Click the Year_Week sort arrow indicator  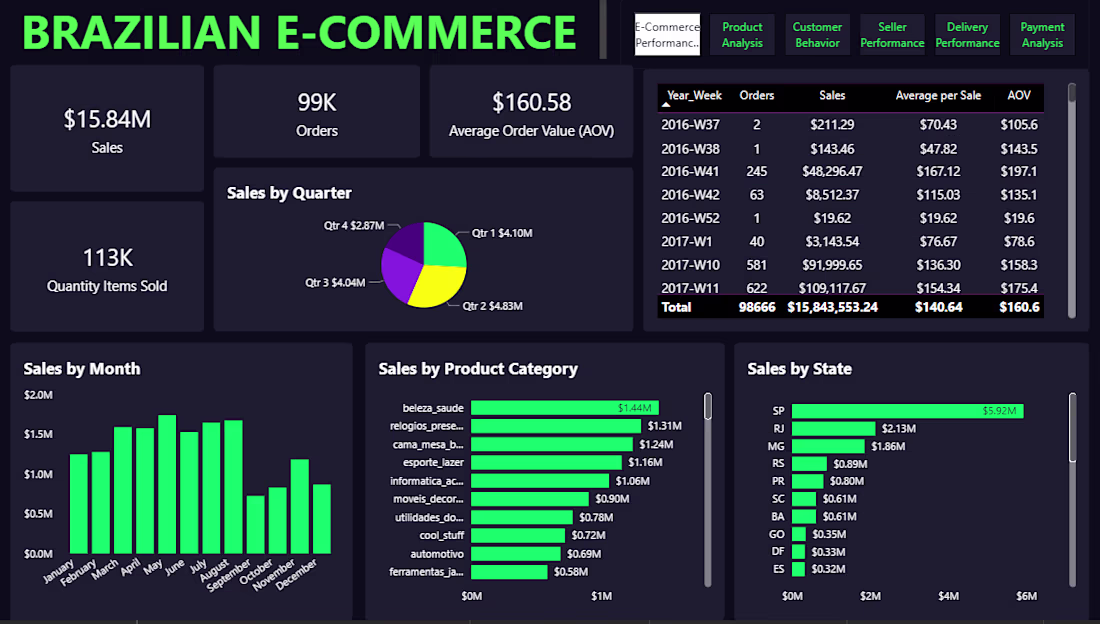pyautogui.click(x=666, y=105)
